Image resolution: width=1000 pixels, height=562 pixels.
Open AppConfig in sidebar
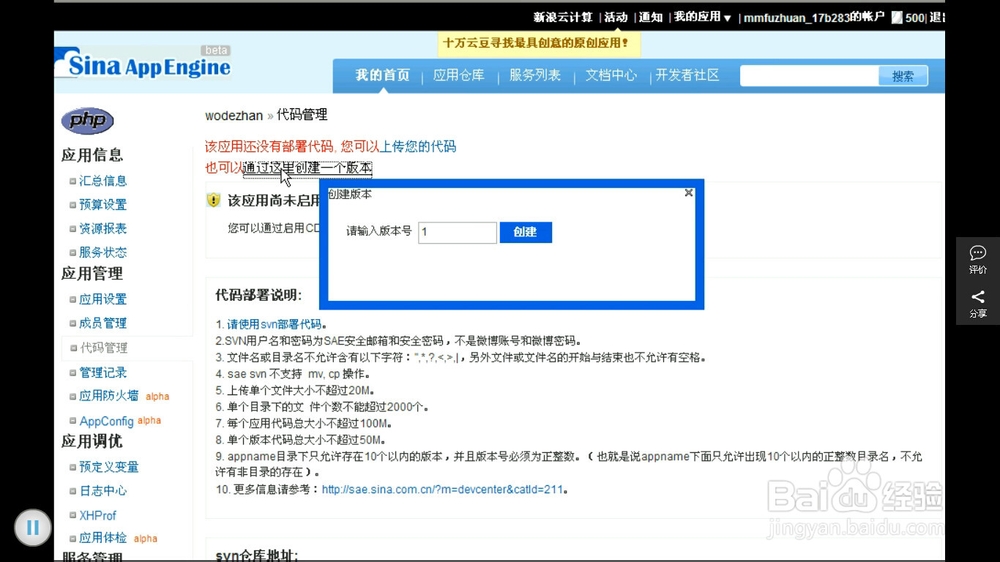click(x=107, y=421)
